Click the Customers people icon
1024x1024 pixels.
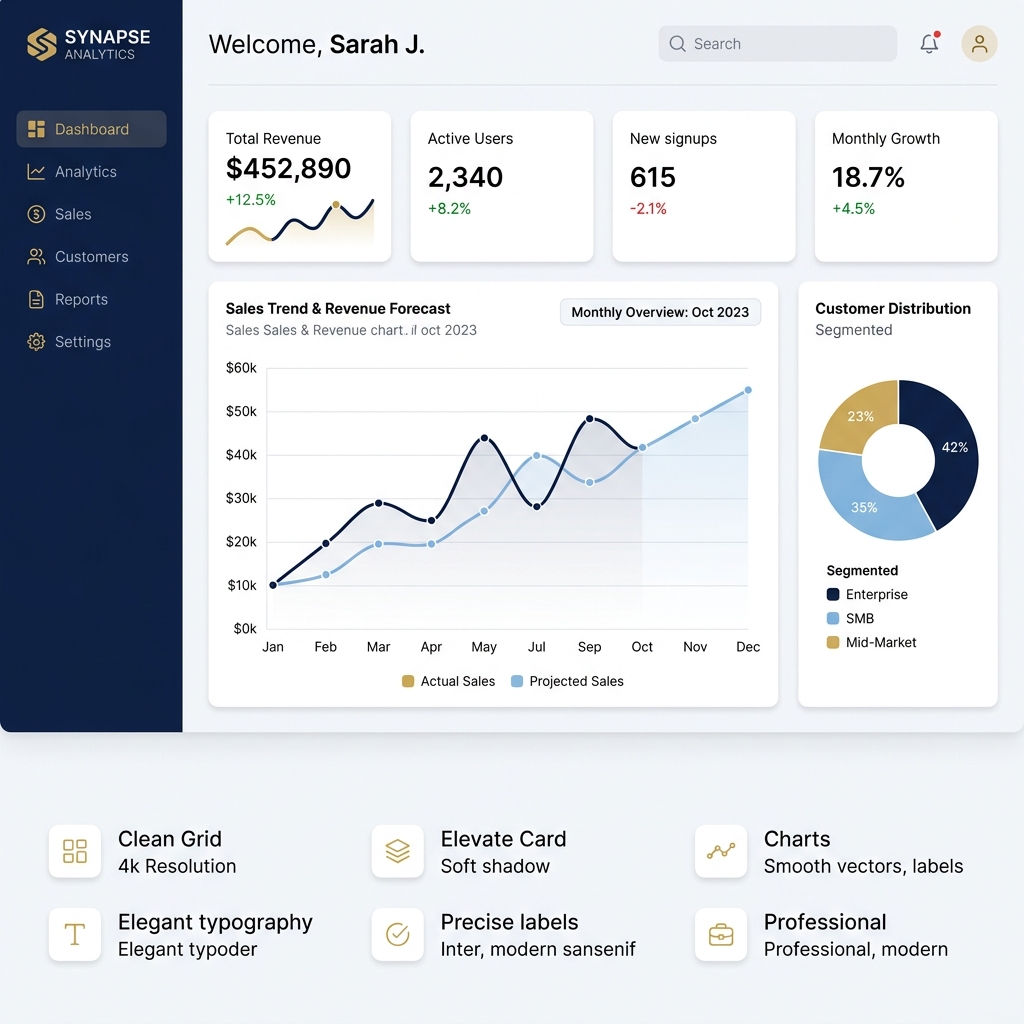tap(36, 257)
